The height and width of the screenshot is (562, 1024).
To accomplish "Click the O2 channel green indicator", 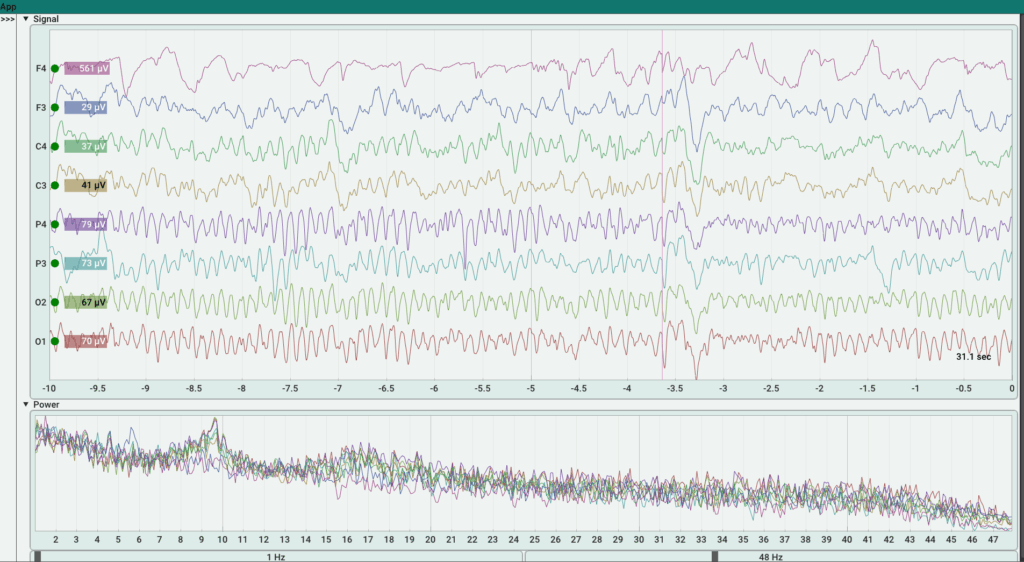I will click(55, 302).
